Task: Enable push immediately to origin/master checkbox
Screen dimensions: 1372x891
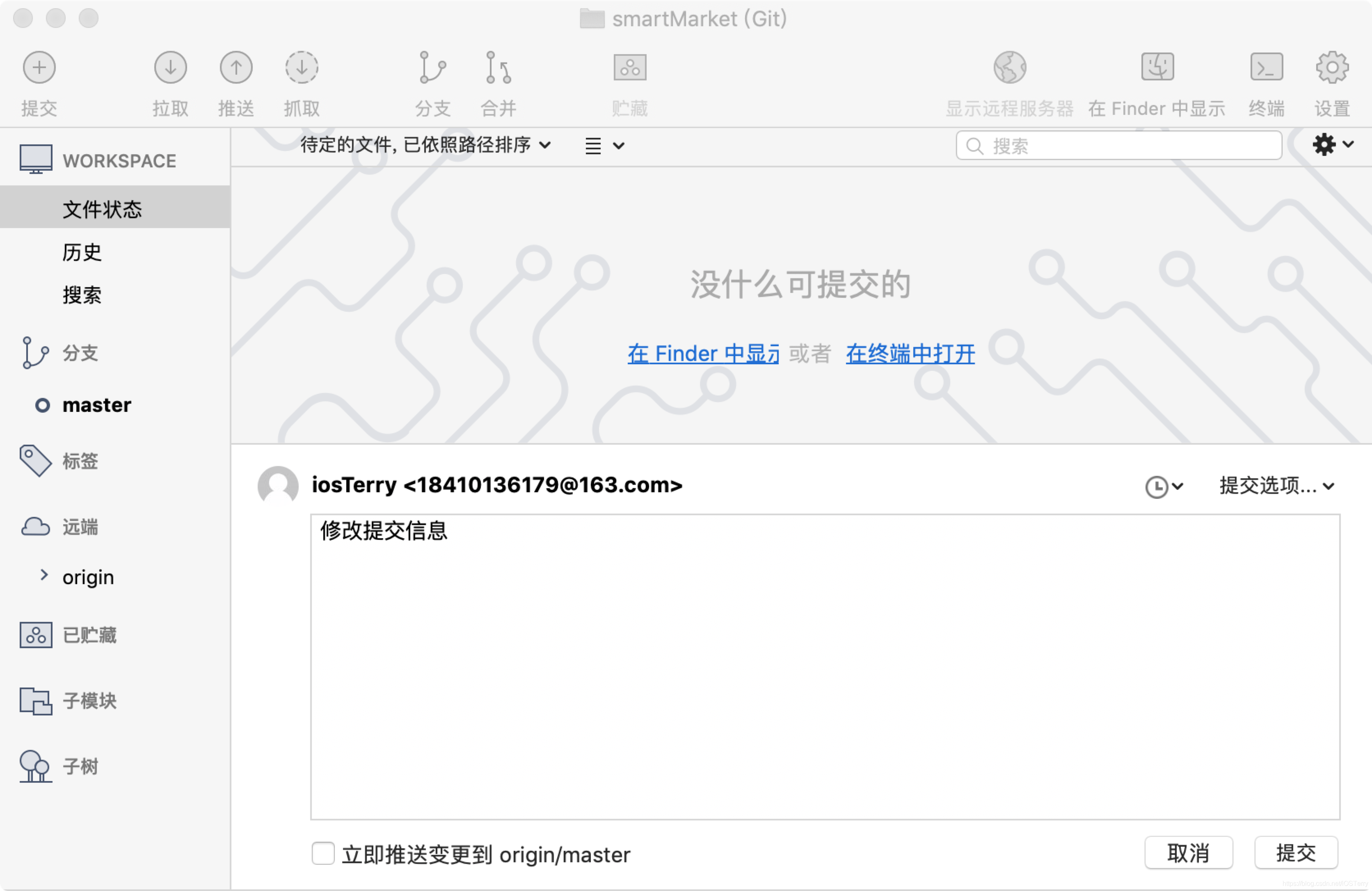Action: click(x=323, y=853)
